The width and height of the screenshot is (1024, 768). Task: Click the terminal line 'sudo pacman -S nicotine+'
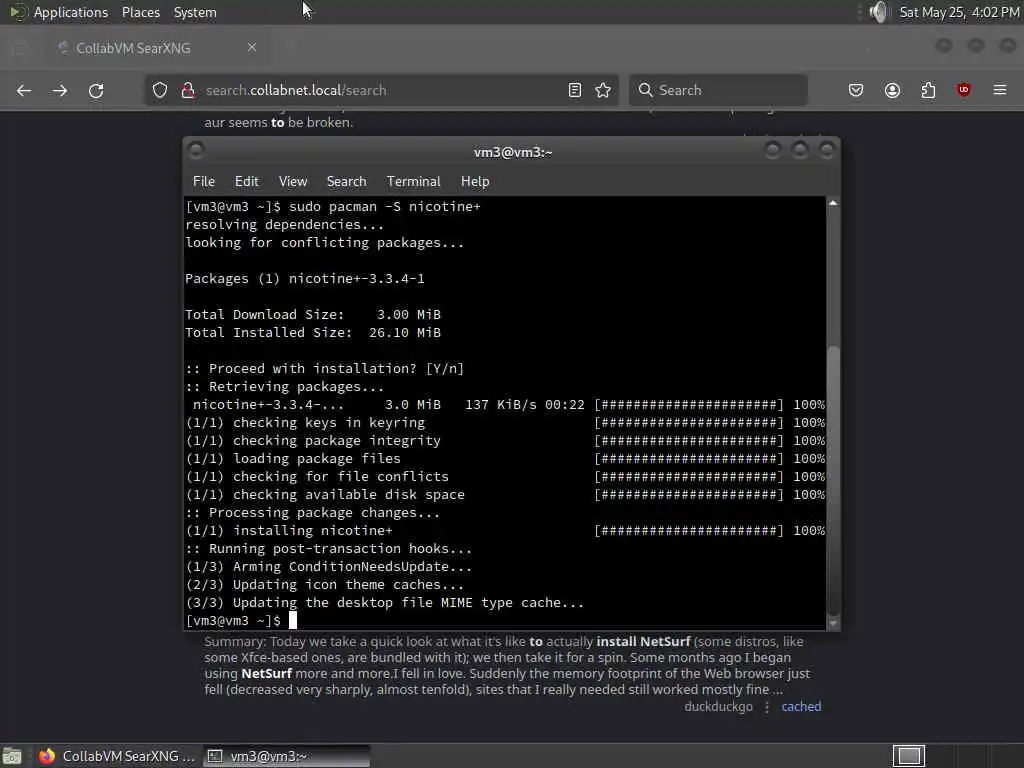(x=385, y=206)
